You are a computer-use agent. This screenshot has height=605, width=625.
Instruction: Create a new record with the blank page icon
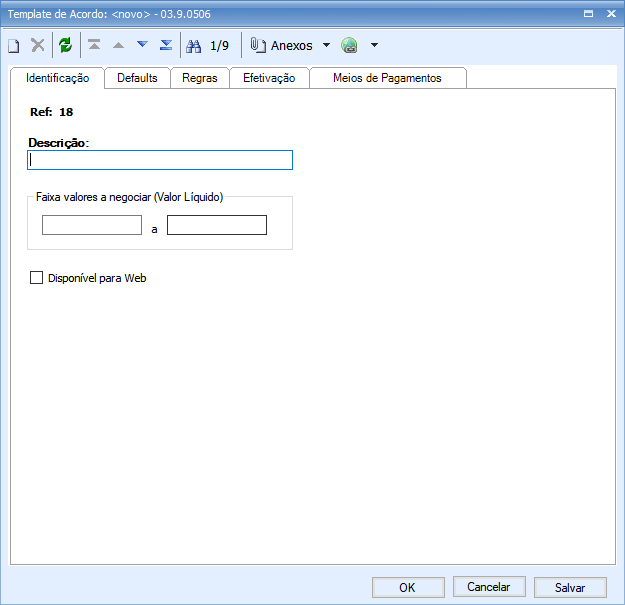pyautogui.click(x=14, y=45)
